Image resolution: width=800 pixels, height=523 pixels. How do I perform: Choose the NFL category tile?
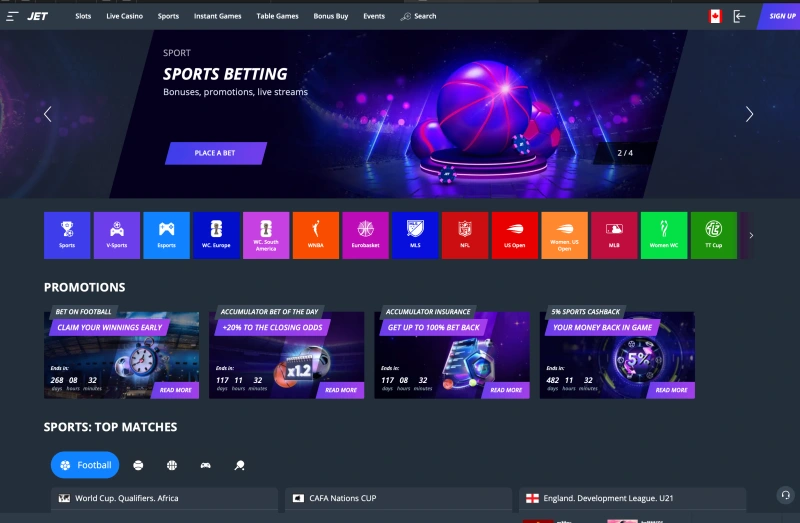pyautogui.click(x=464, y=235)
